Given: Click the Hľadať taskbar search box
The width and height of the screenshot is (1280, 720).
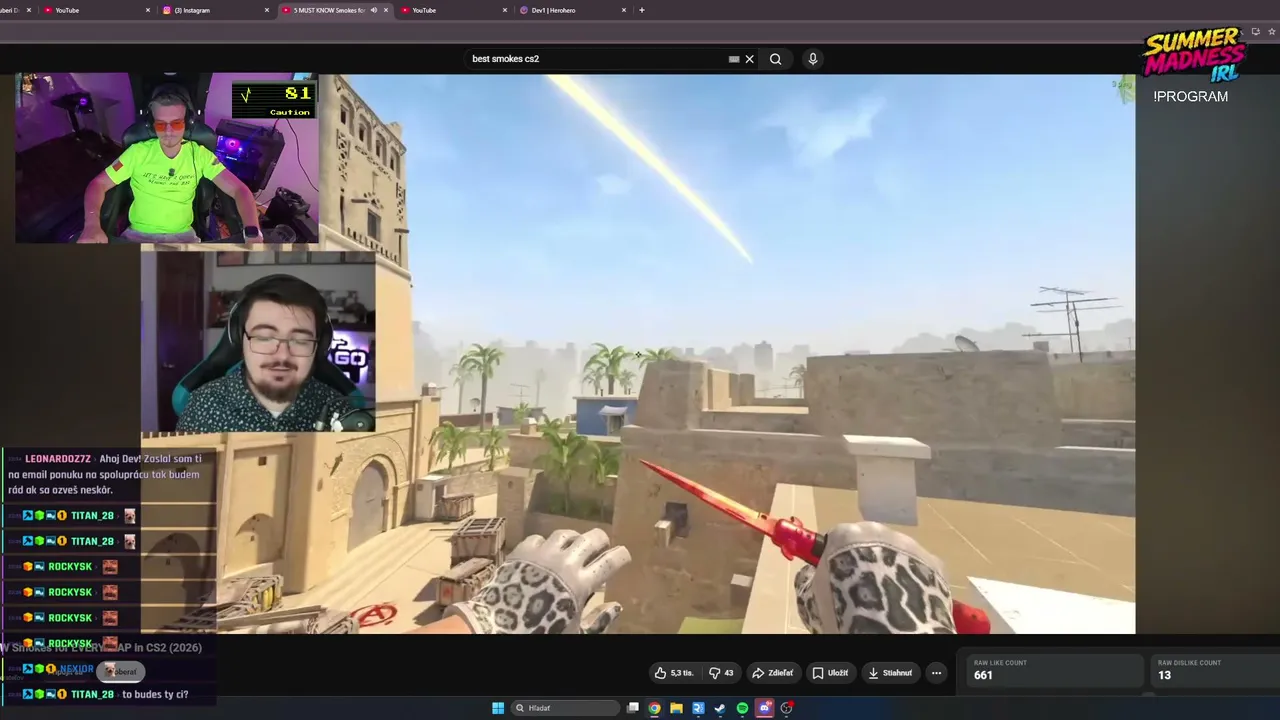Looking at the screenshot, I should [x=564, y=708].
